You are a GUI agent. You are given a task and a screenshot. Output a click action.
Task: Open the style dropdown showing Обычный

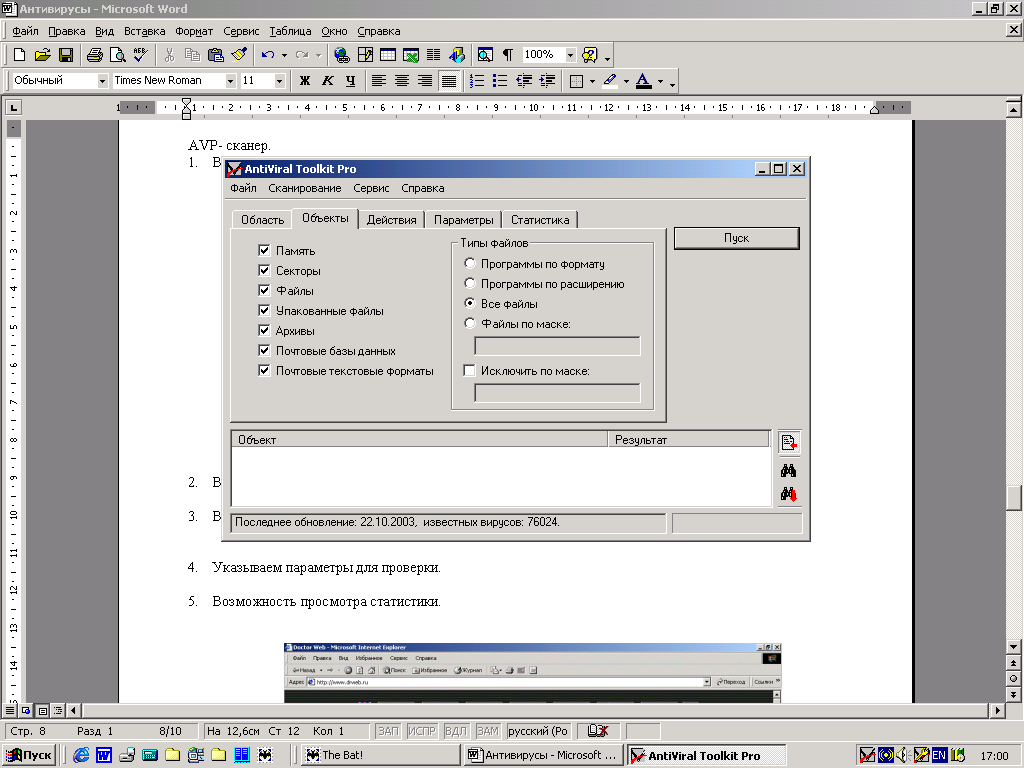103,81
